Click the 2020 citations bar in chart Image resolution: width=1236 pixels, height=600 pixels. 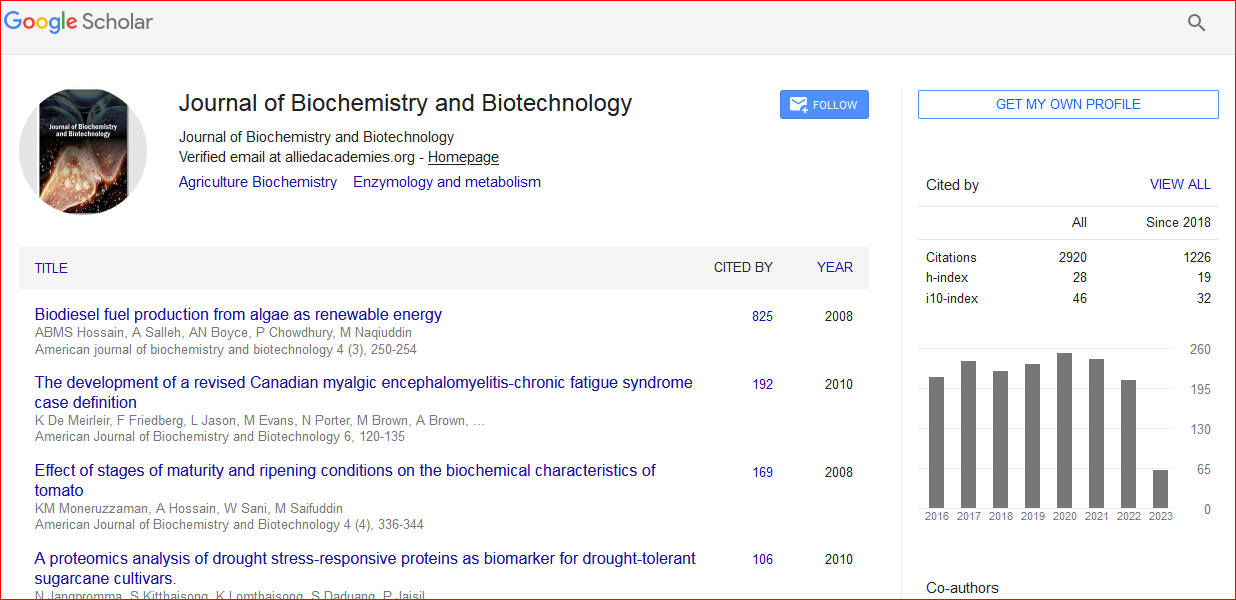coord(1064,430)
